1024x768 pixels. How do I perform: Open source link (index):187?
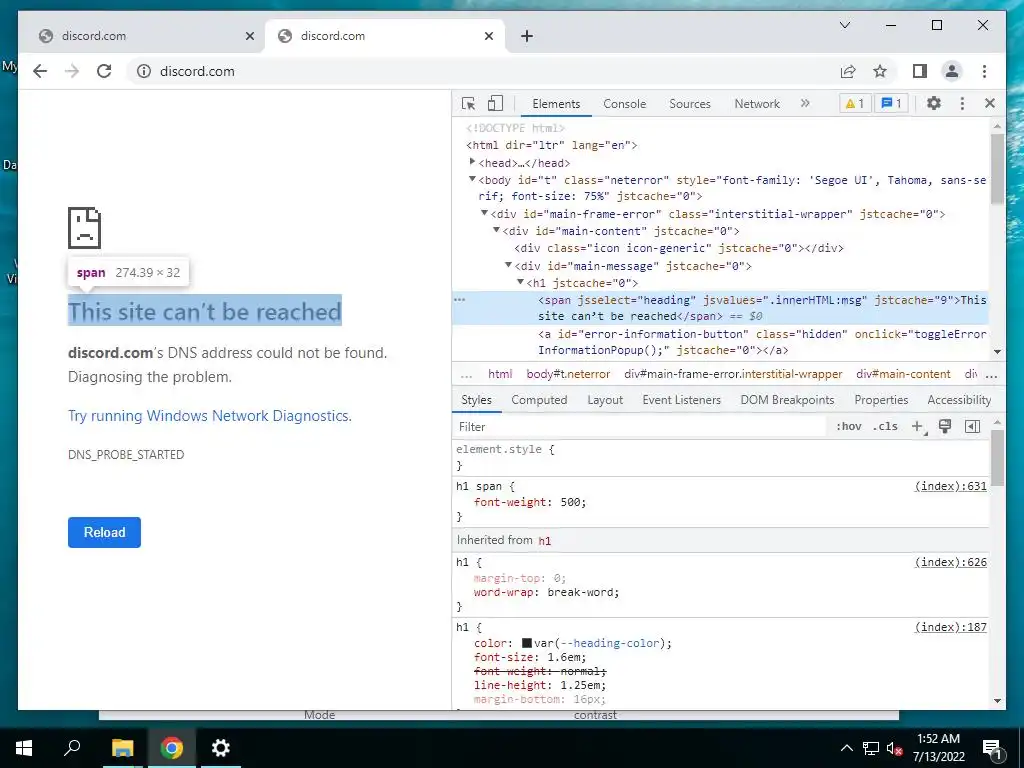(x=950, y=627)
